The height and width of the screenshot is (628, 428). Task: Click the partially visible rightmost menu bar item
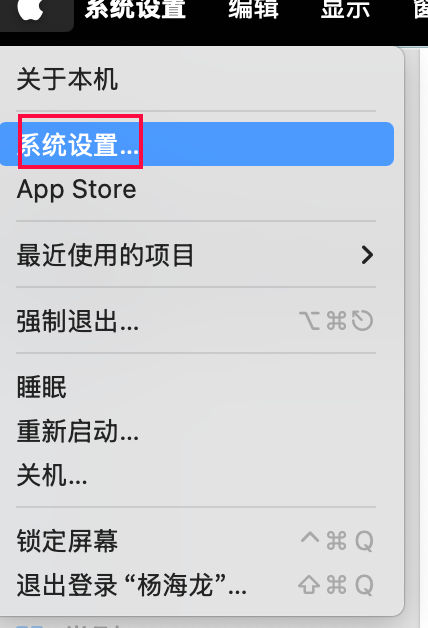tap(420, 9)
